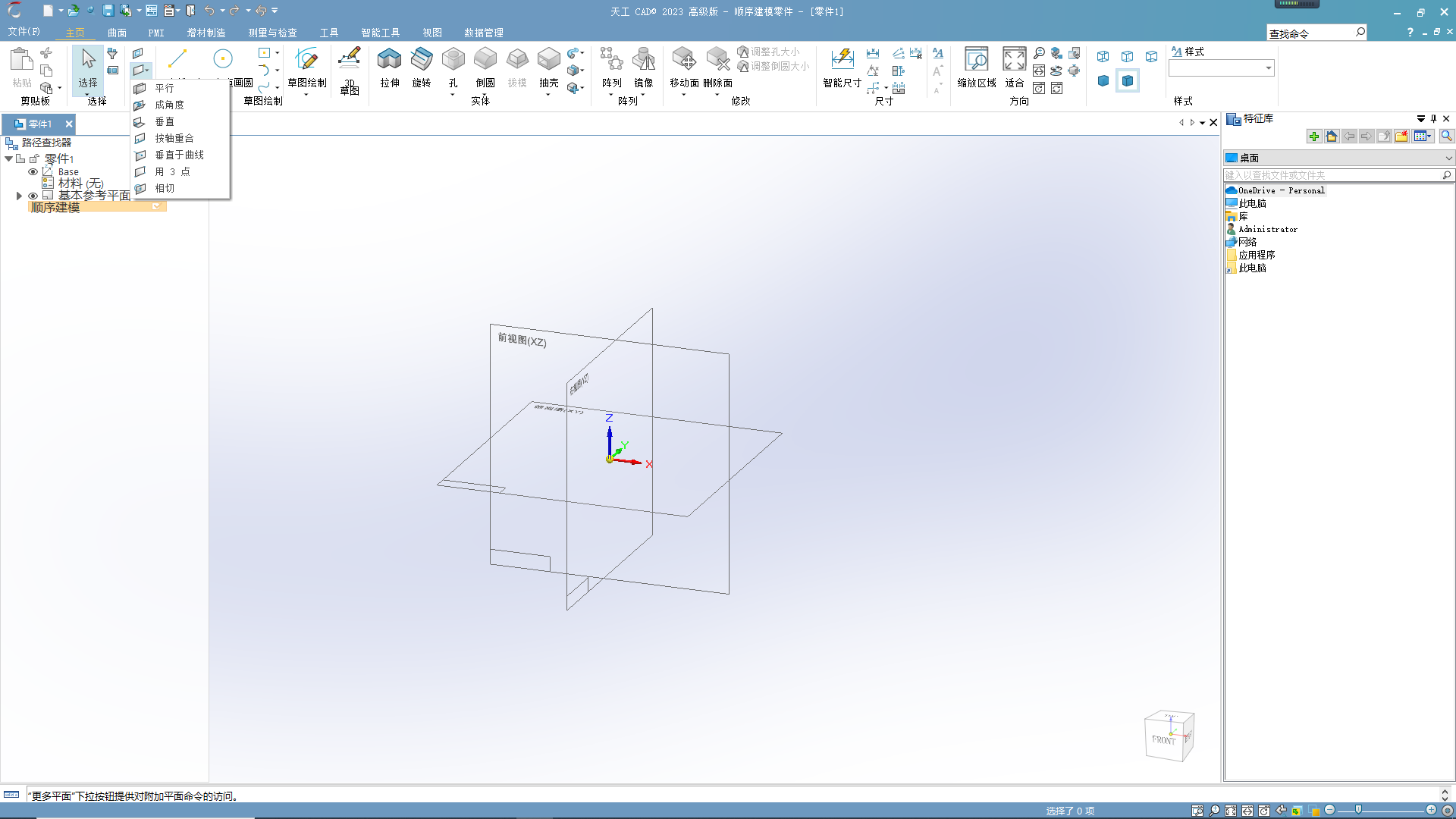Open the 阵列 pattern tool
Image resolution: width=1456 pixels, height=819 pixels.
[x=611, y=67]
